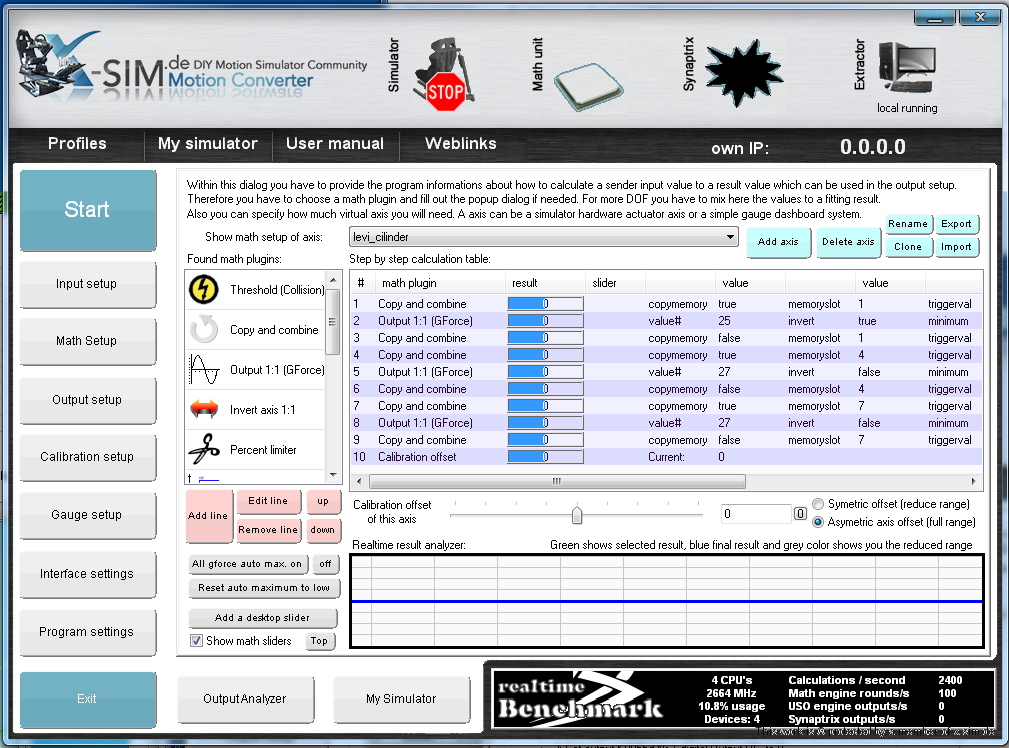The image size is (1009, 748).
Task: Click the Extractor computer icon
Action: 906,68
